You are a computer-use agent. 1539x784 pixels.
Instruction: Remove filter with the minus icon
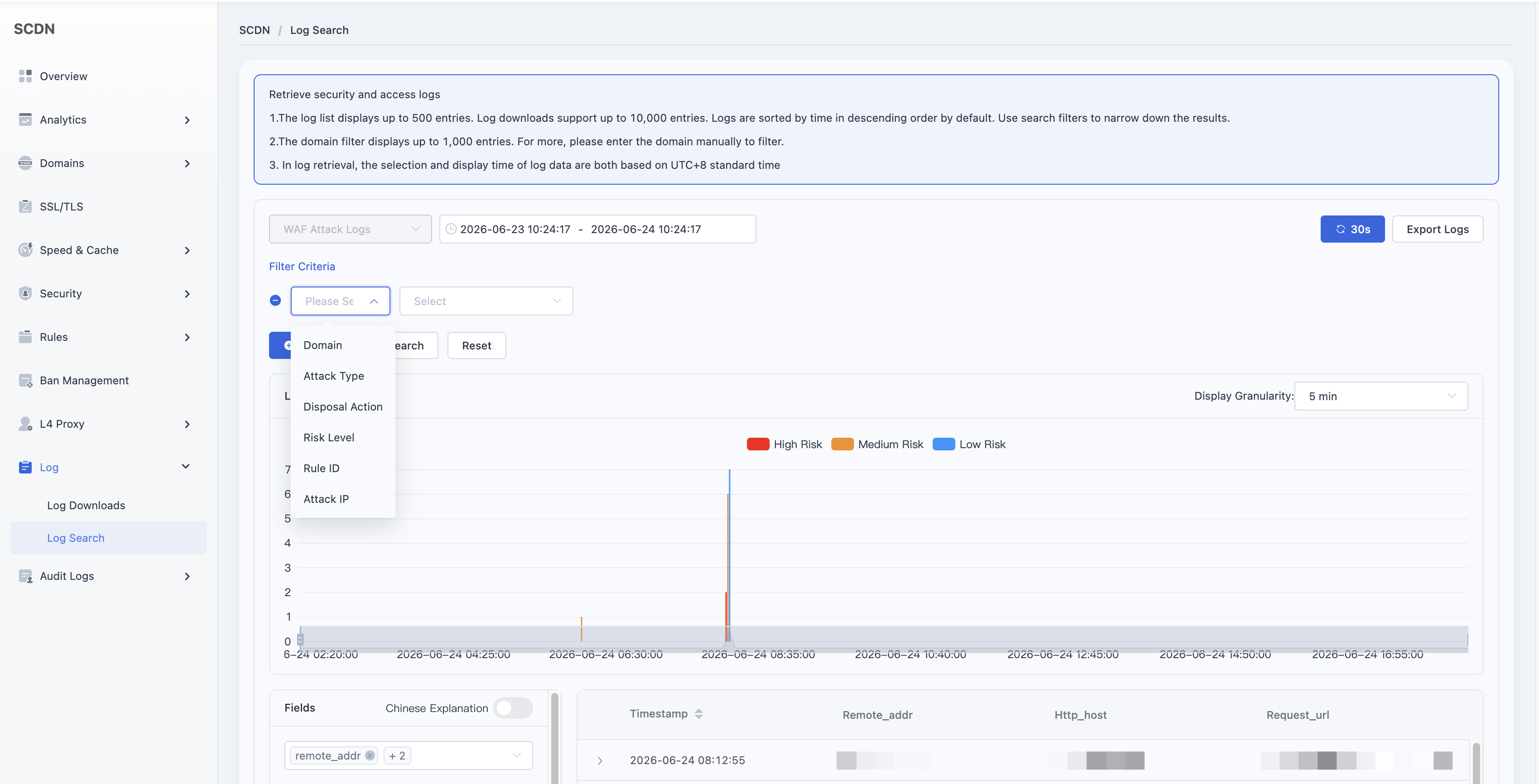tap(275, 301)
